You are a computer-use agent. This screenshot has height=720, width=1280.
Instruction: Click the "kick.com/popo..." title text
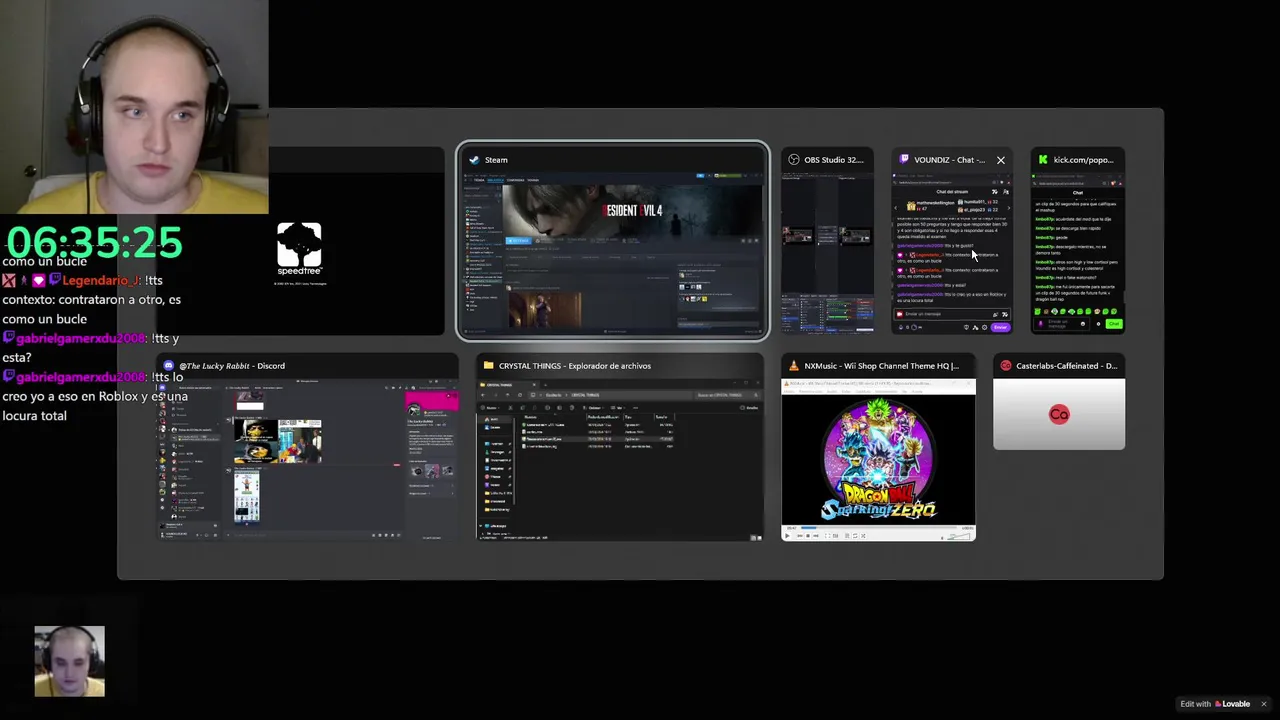click(1083, 160)
